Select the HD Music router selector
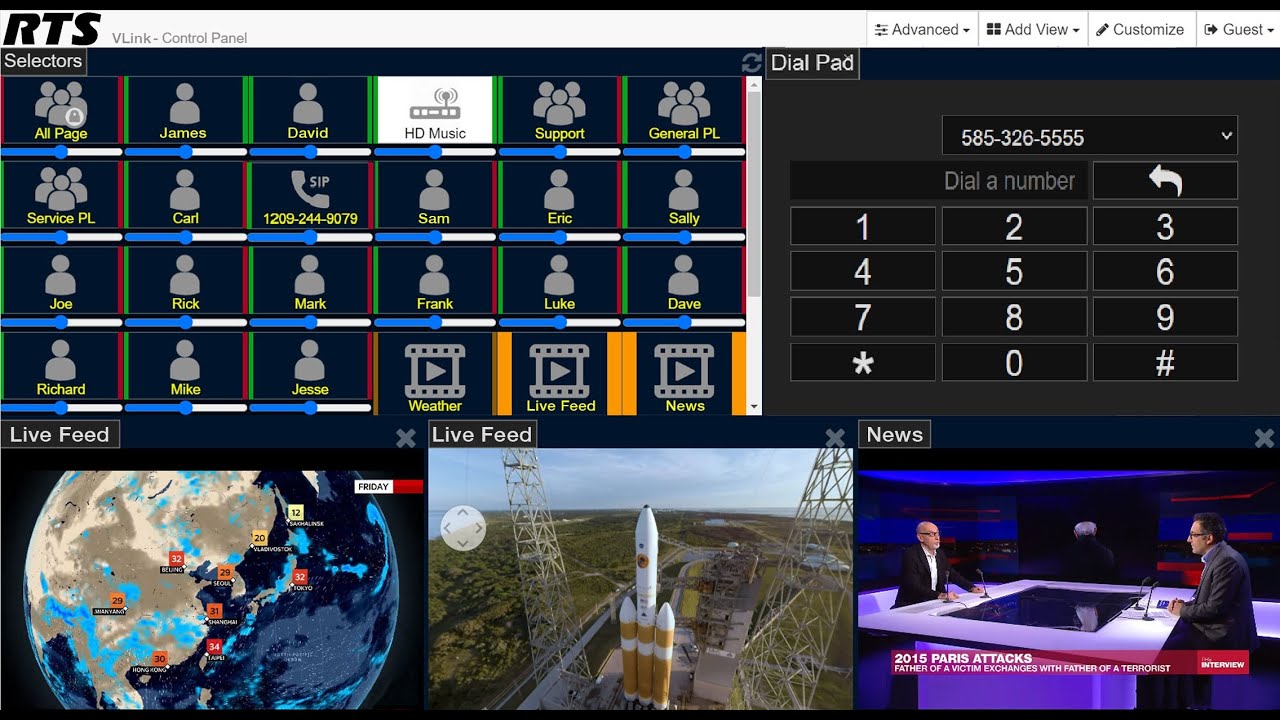 [435, 110]
